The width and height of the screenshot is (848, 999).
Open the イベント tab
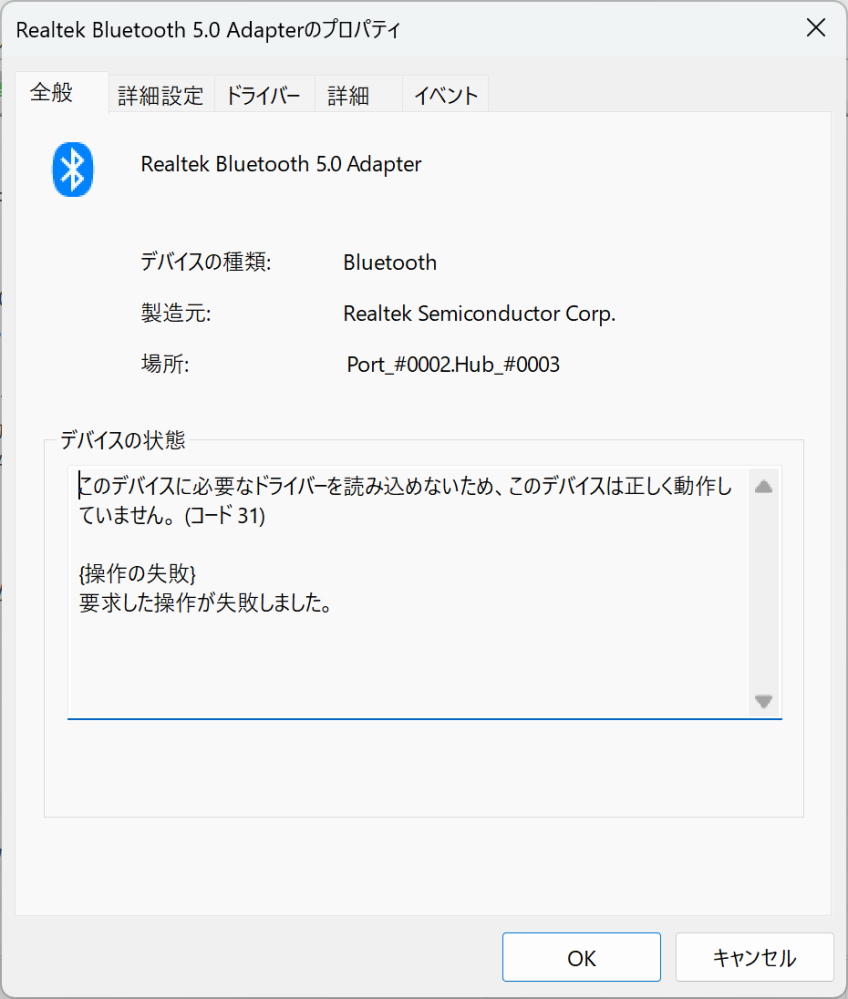coord(445,96)
